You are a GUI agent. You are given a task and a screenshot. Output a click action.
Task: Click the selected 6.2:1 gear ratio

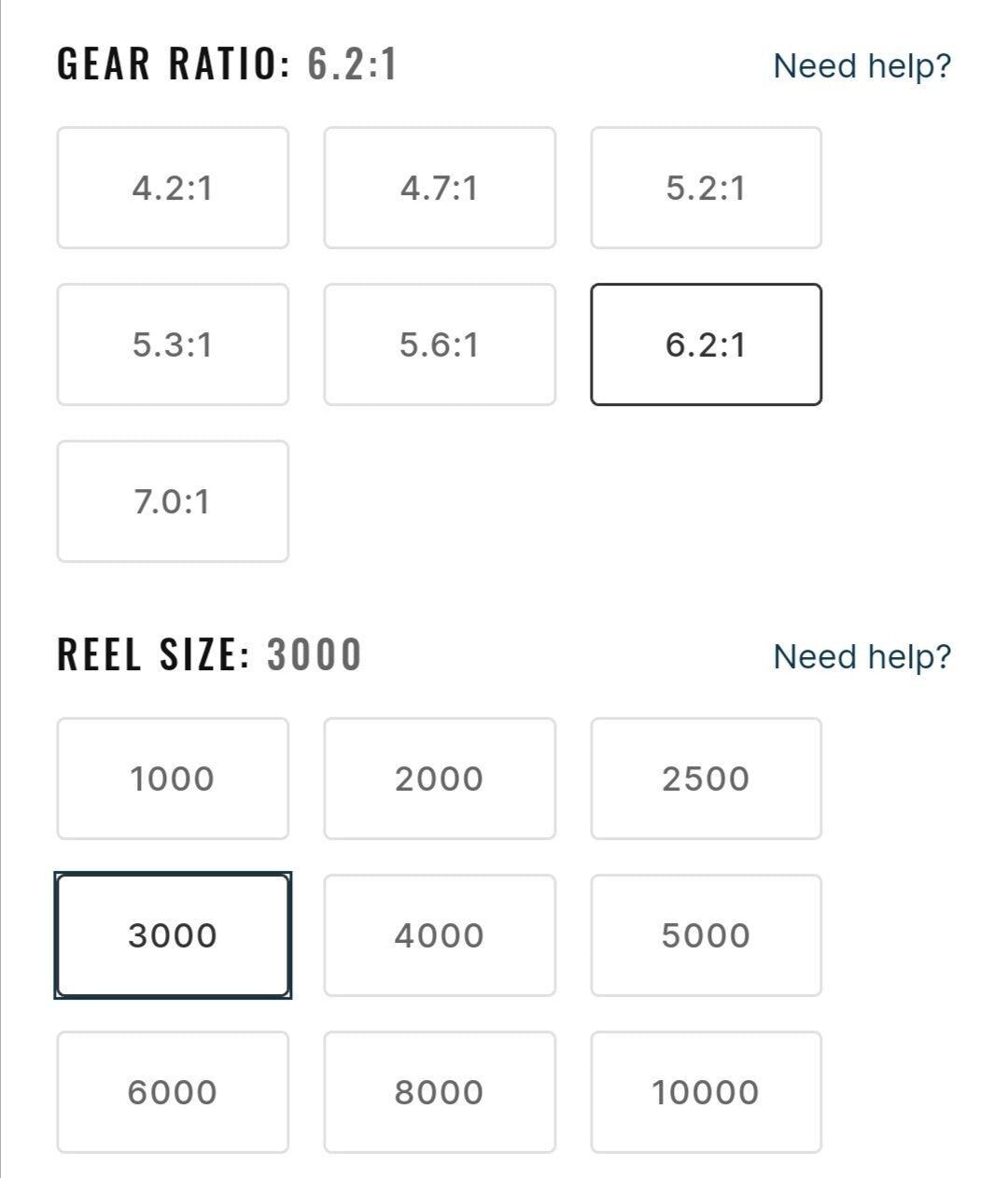tap(706, 345)
